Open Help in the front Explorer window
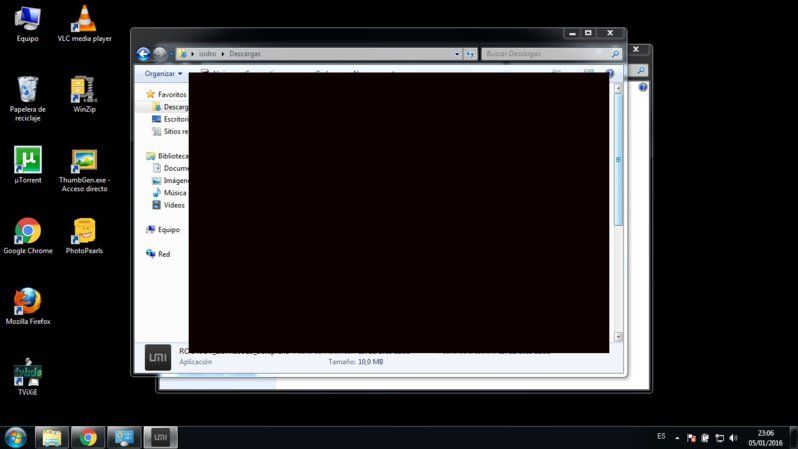798x449 pixels. tap(610, 73)
